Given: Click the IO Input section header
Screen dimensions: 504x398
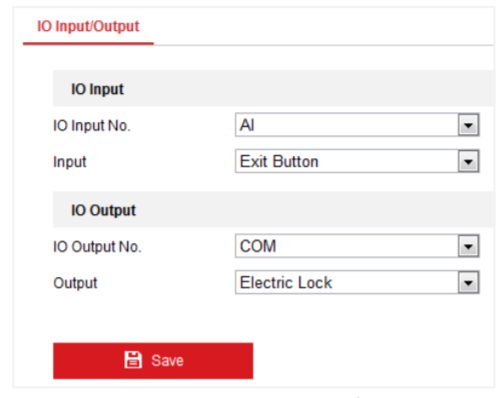Looking at the screenshot, I should pos(273,89).
